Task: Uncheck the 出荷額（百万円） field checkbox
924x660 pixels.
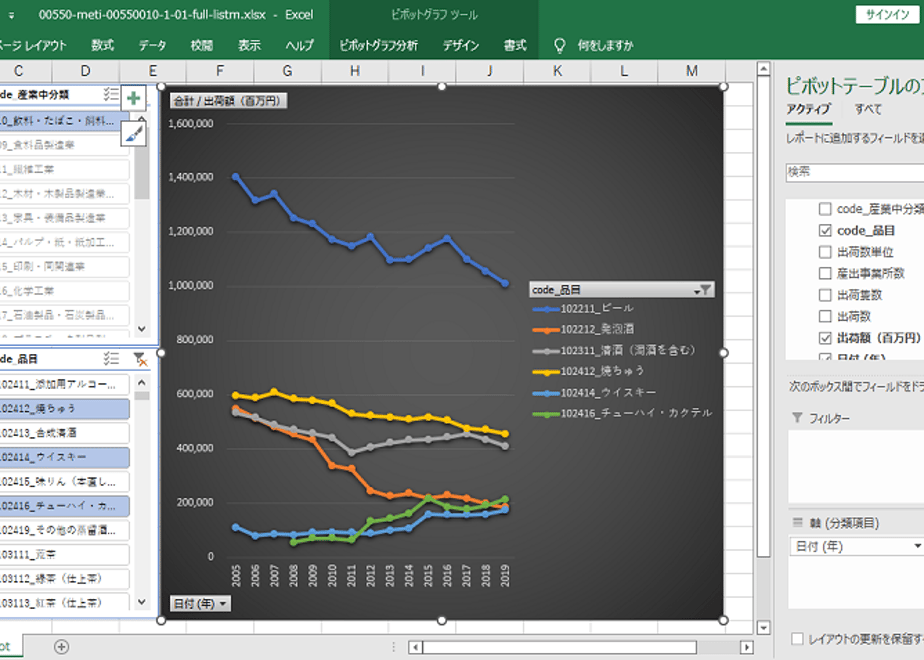Action: click(x=825, y=338)
